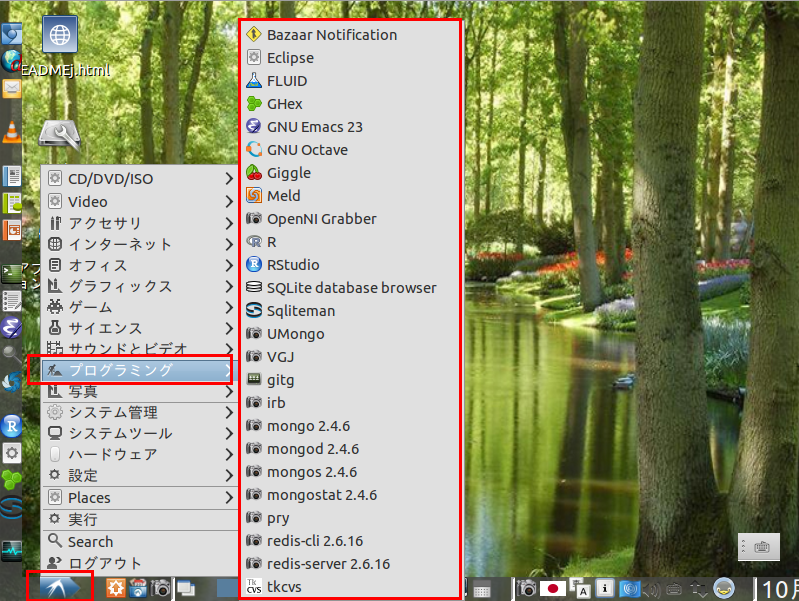Click the Emacs icon in the left dock
Screen dimensions: 799x601
point(11,327)
